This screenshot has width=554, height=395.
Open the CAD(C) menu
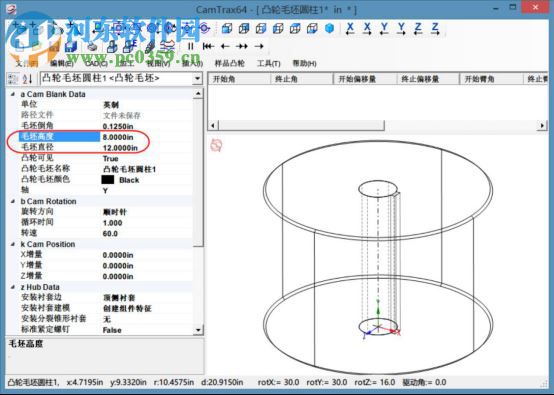pyautogui.click(x=96, y=64)
